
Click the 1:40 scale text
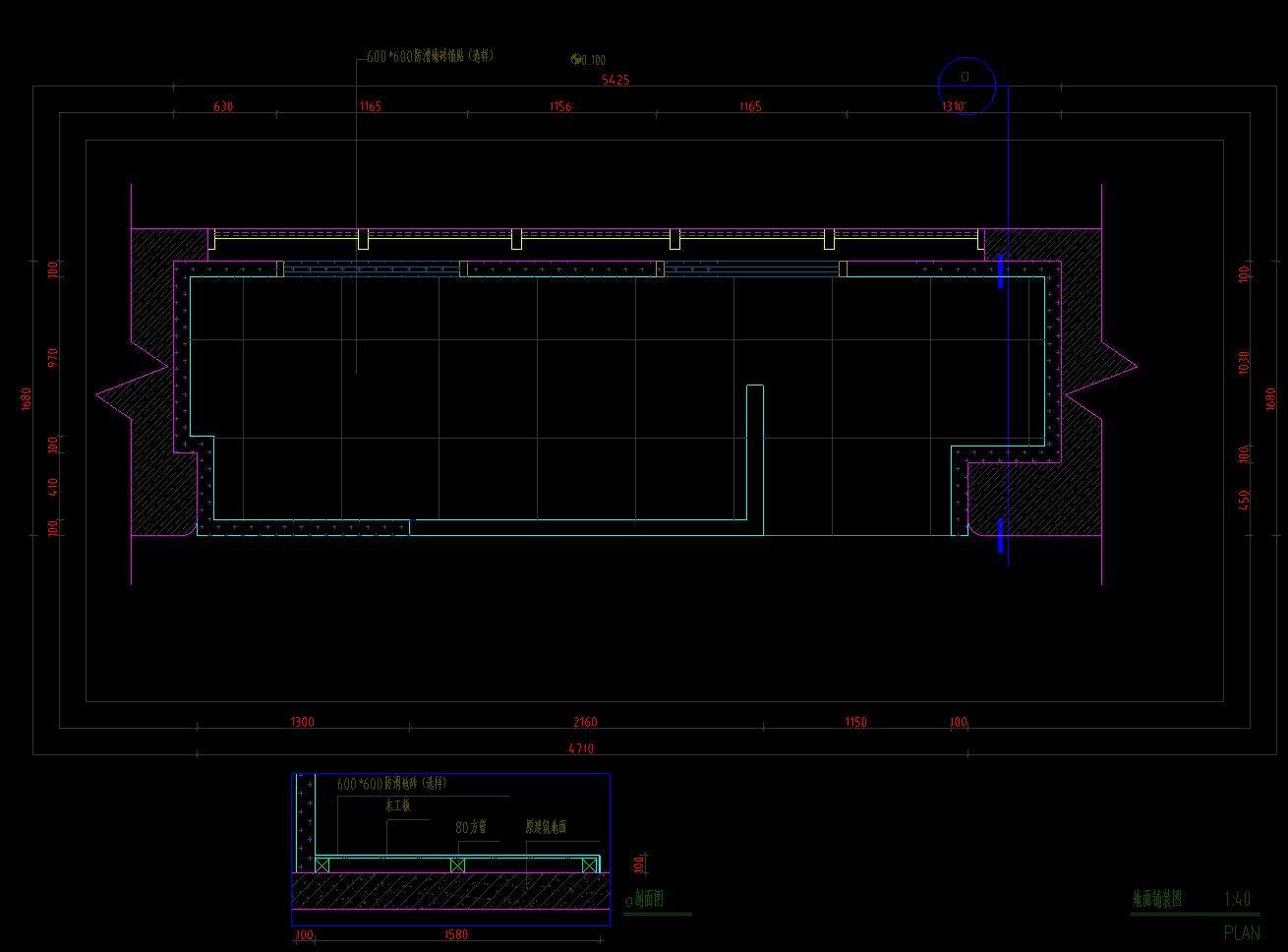pyautogui.click(x=1237, y=898)
